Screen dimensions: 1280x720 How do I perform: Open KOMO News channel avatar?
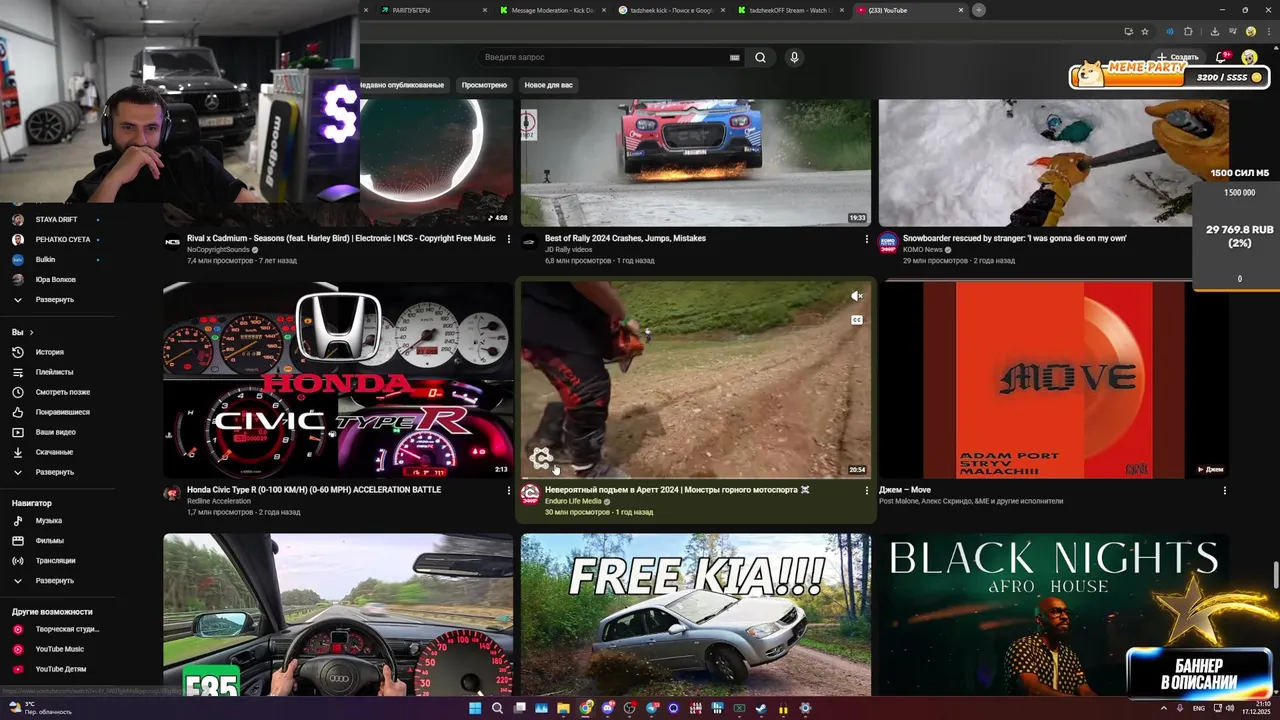pos(888,243)
